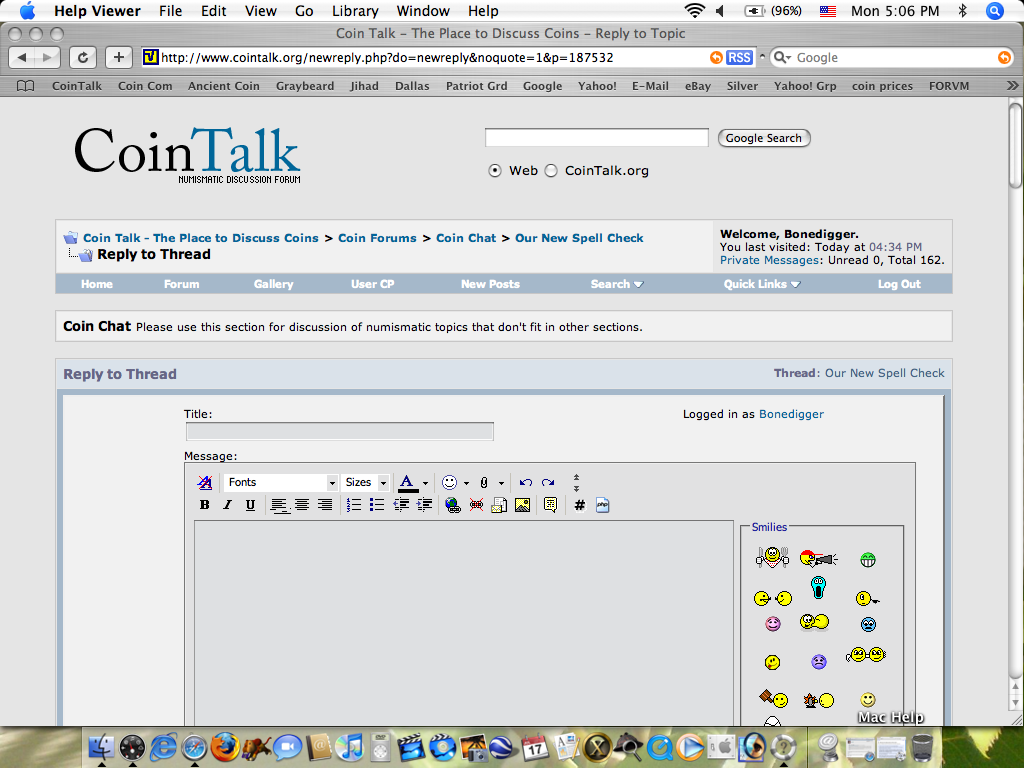Click the Insert Email Link icon

point(499,505)
